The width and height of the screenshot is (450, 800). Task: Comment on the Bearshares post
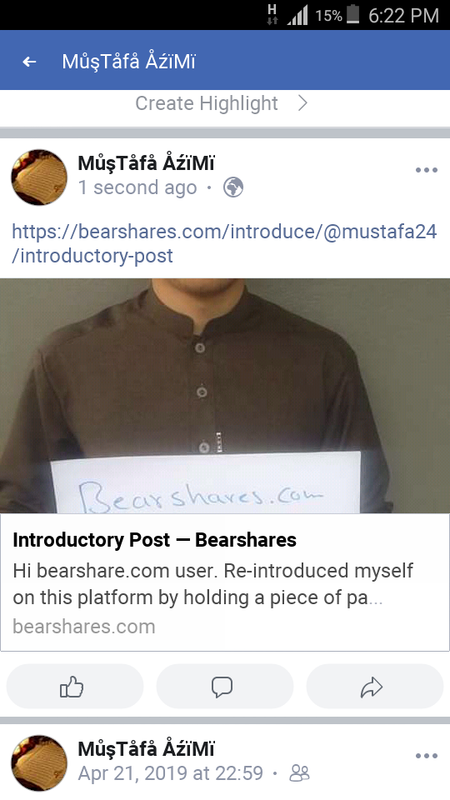click(224, 686)
